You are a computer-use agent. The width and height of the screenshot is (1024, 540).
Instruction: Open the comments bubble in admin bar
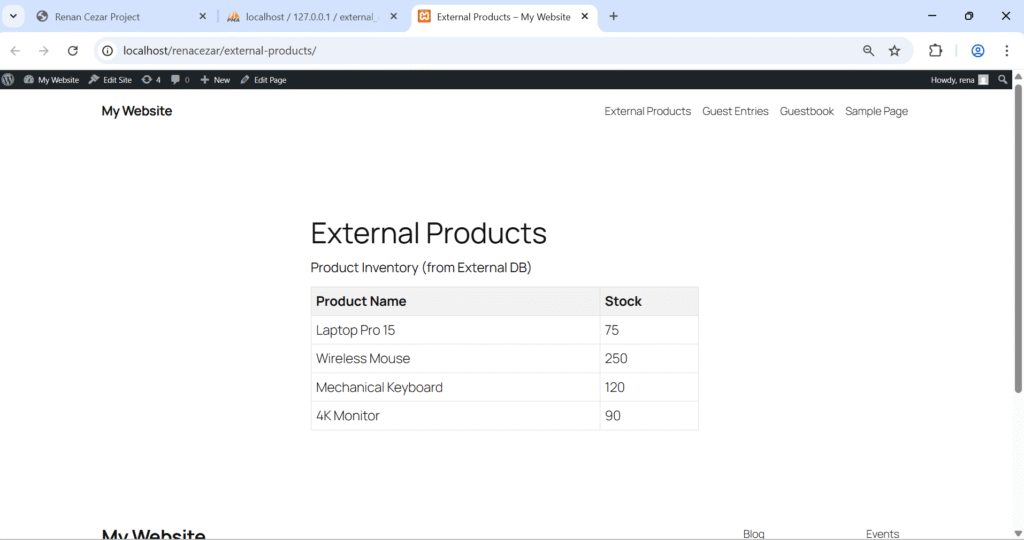click(x=180, y=80)
